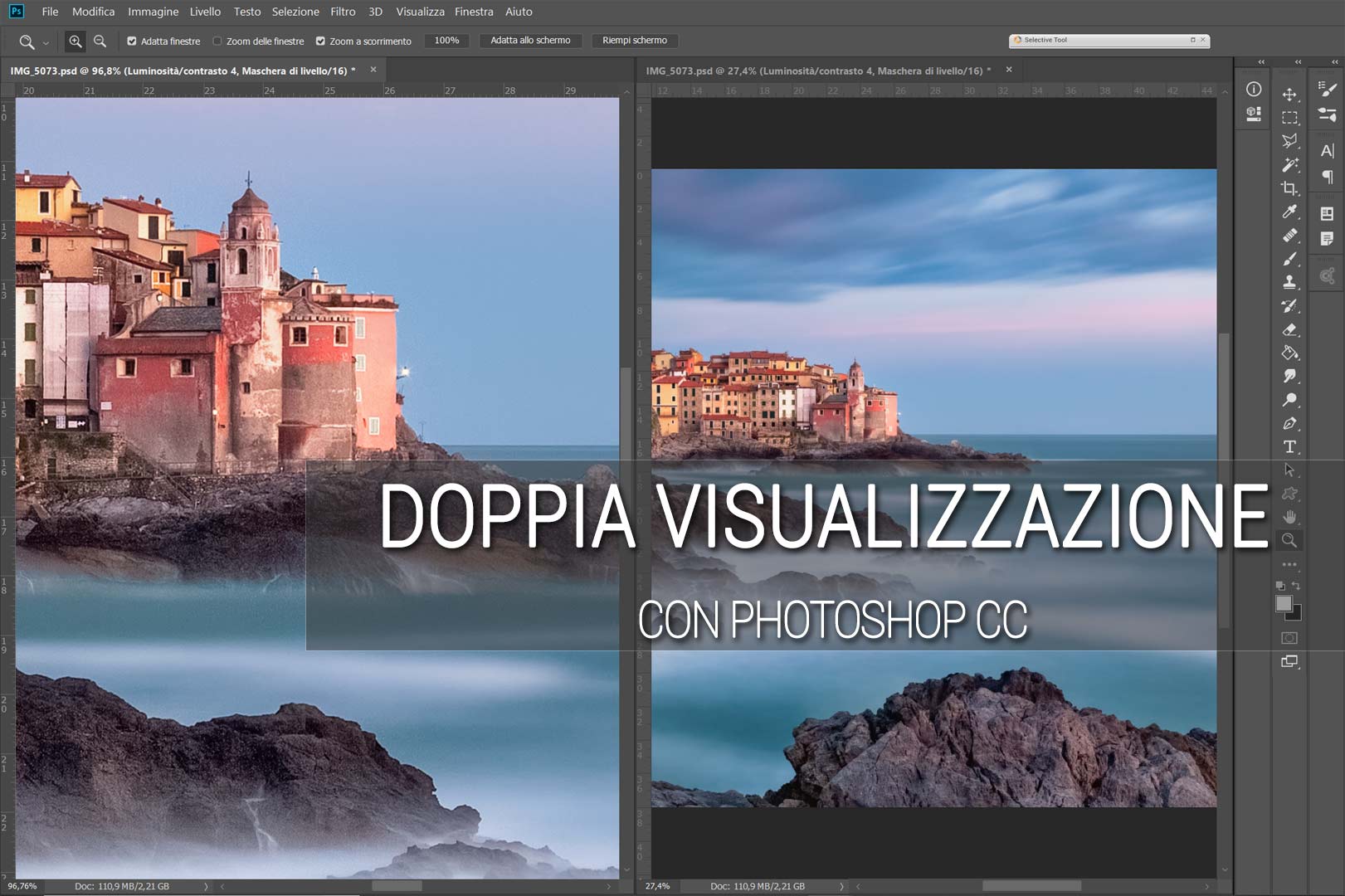Image resolution: width=1345 pixels, height=896 pixels.
Task: Disable the Adatta finestre checkbox
Action: pos(132,40)
